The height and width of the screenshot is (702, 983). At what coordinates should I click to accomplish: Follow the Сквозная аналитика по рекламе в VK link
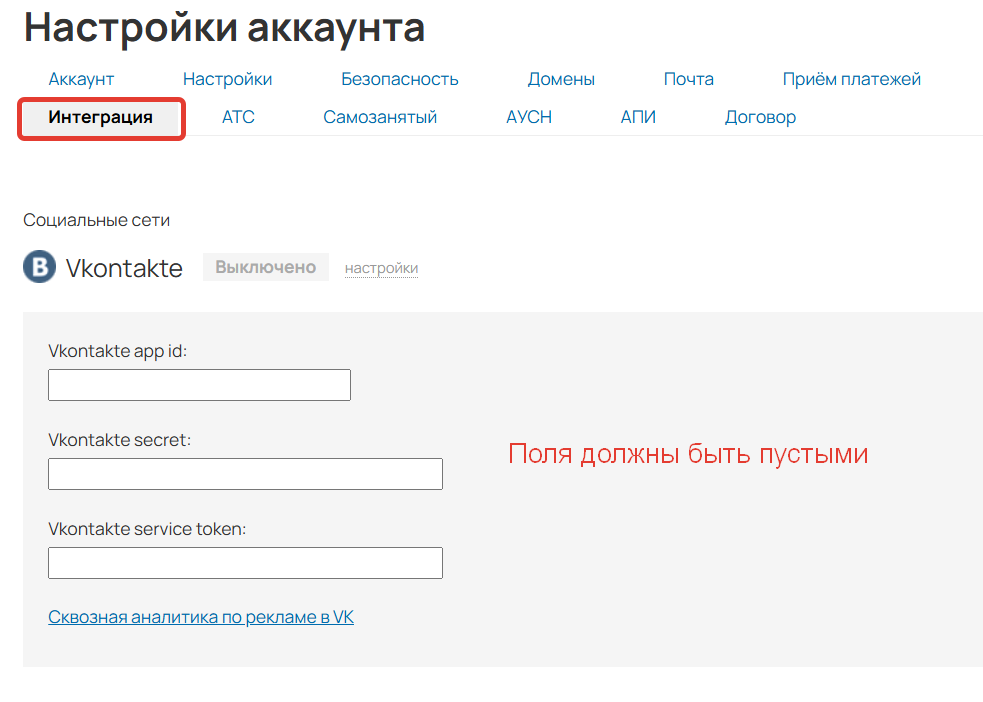[201, 617]
